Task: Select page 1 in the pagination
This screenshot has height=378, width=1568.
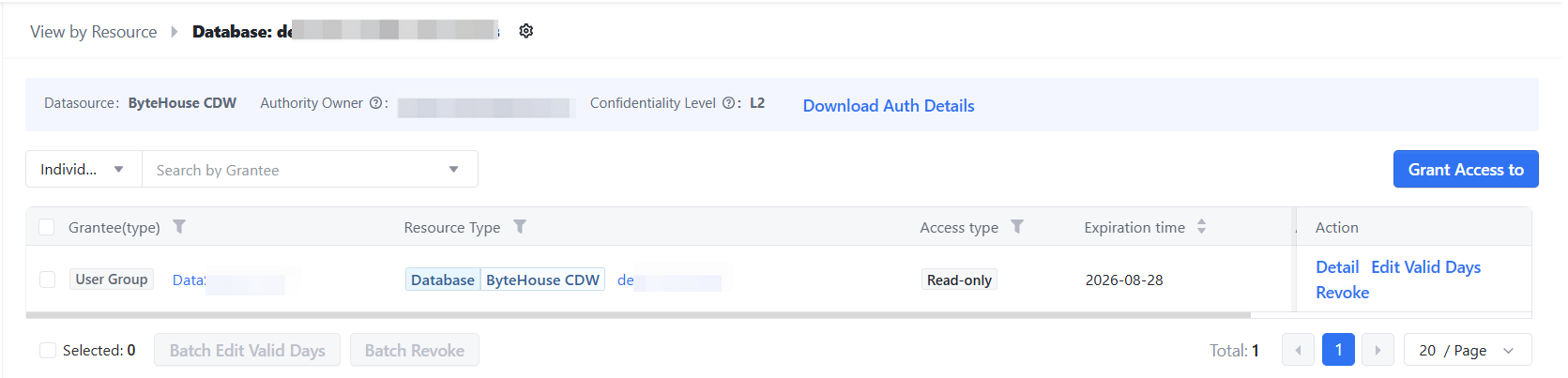Action: (1338, 350)
